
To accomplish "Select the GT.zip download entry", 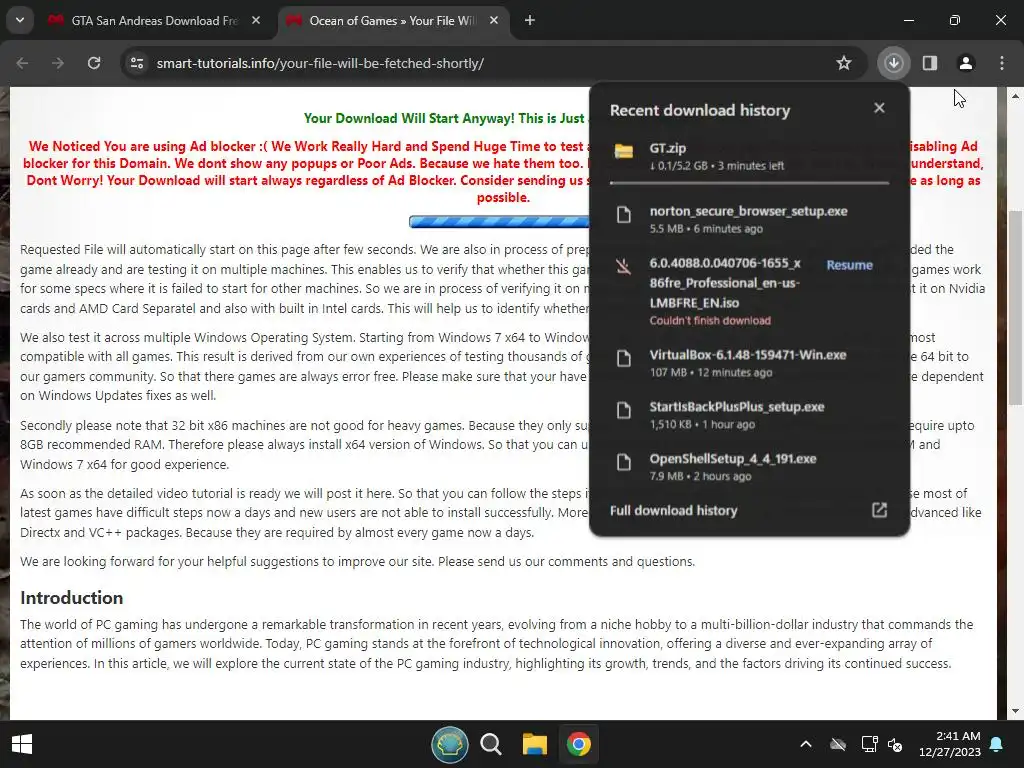I will tap(749, 156).
